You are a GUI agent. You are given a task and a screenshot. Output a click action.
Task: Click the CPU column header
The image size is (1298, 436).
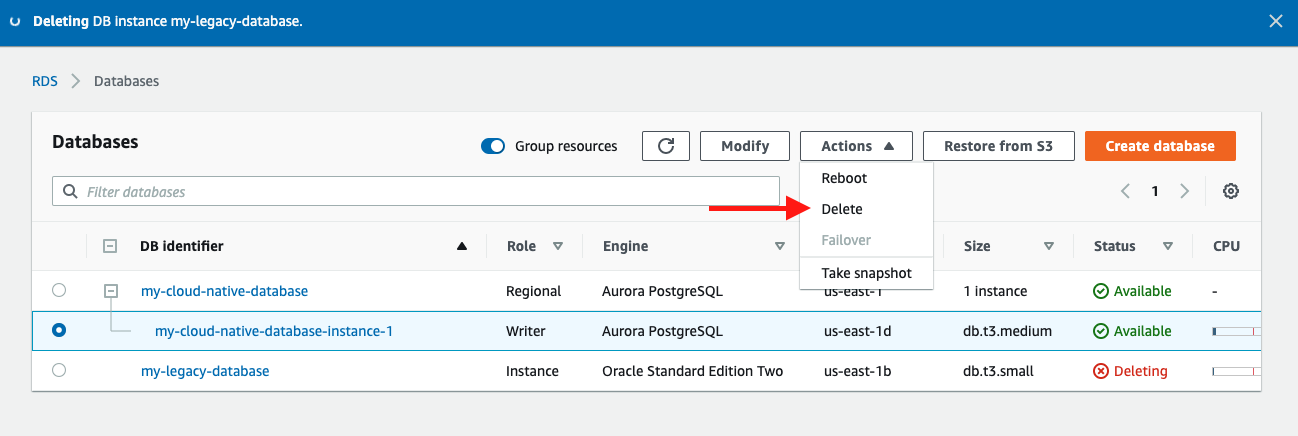(x=1226, y=246)
